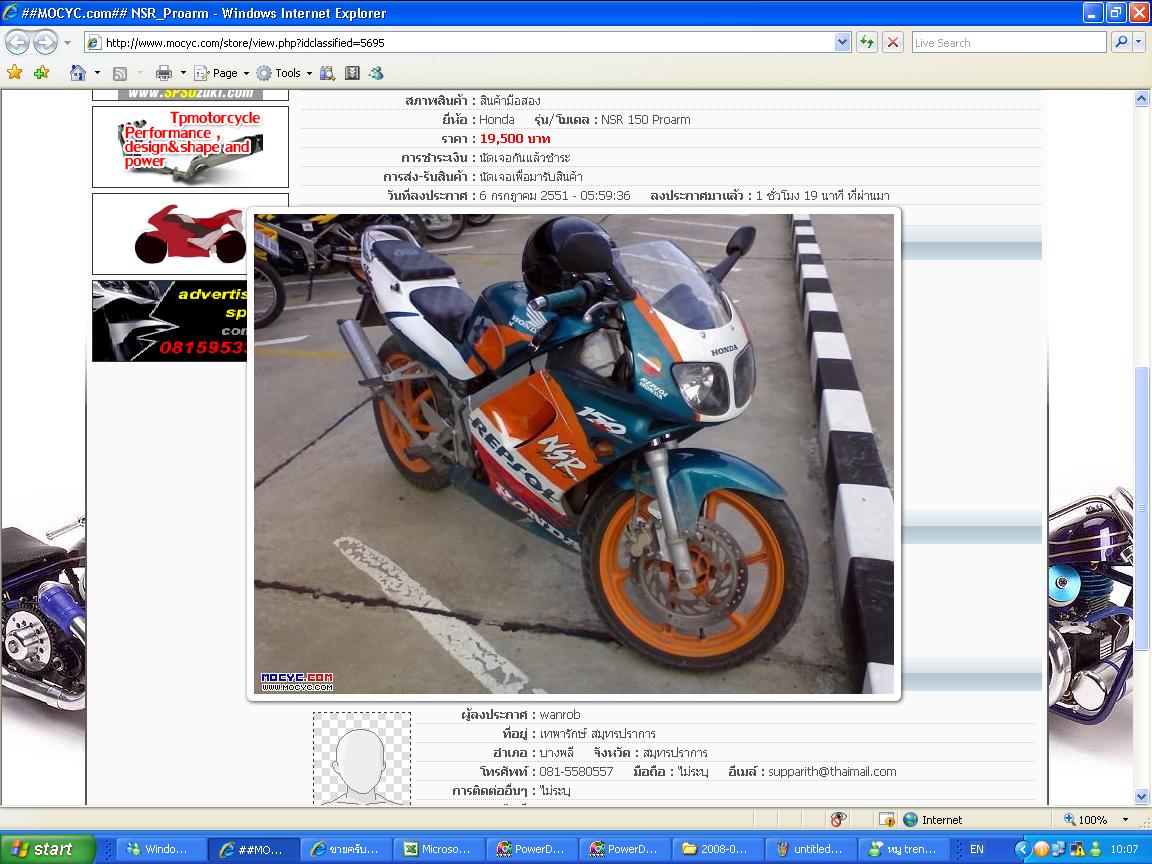The height and width of the screenshot is (864, 1152).
Task: Expand the Print dropdown arrow
Action: [x=184, y=73]
